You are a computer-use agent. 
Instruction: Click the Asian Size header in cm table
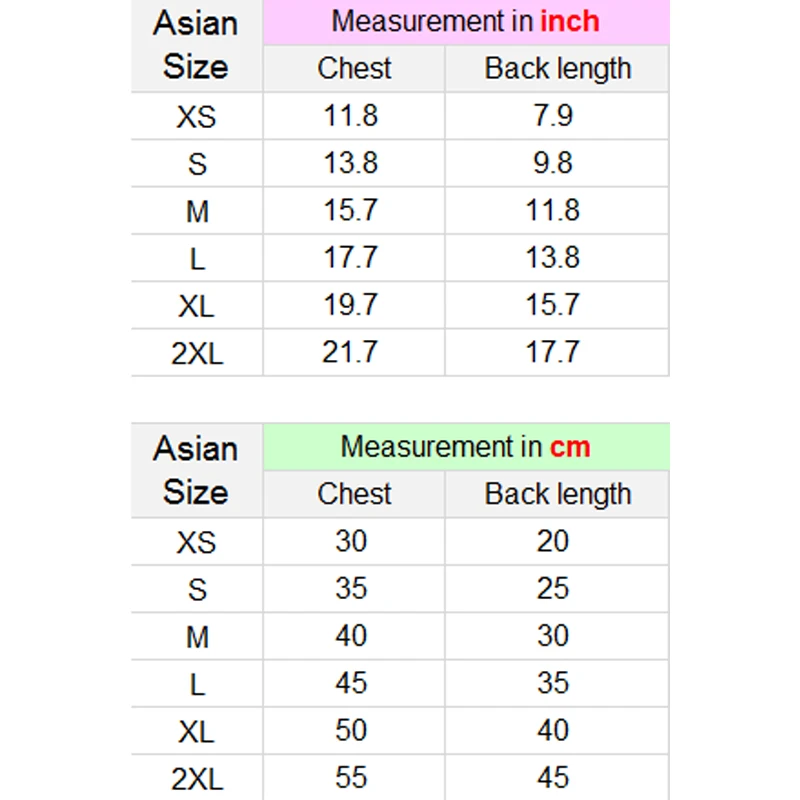click(x=196, y=470)
